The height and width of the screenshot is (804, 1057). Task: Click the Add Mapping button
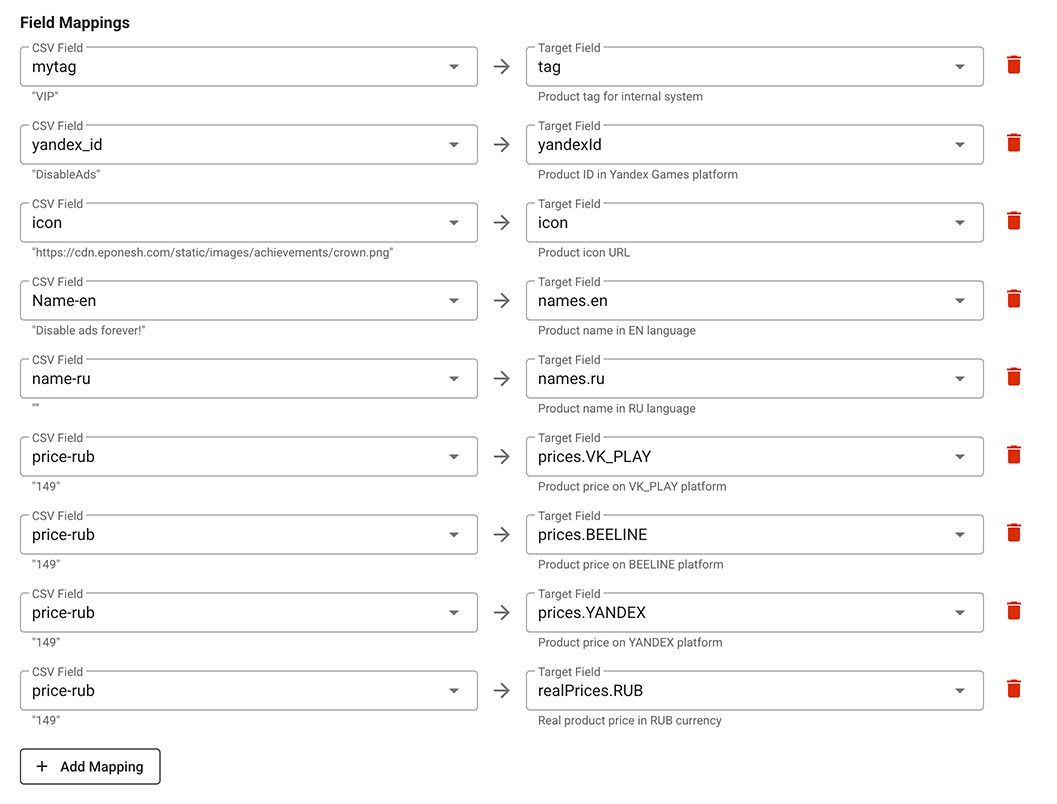(x=90, y=767)
